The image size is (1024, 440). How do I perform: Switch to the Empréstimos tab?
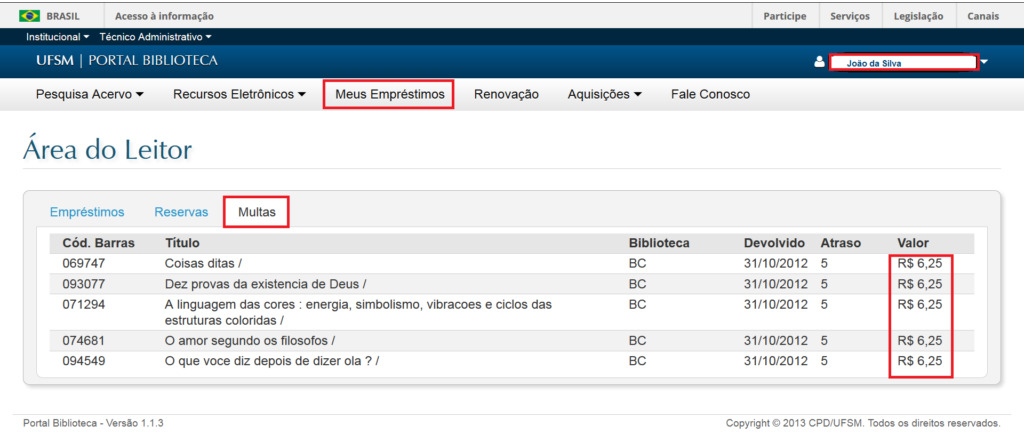click(x=87, y=212)
